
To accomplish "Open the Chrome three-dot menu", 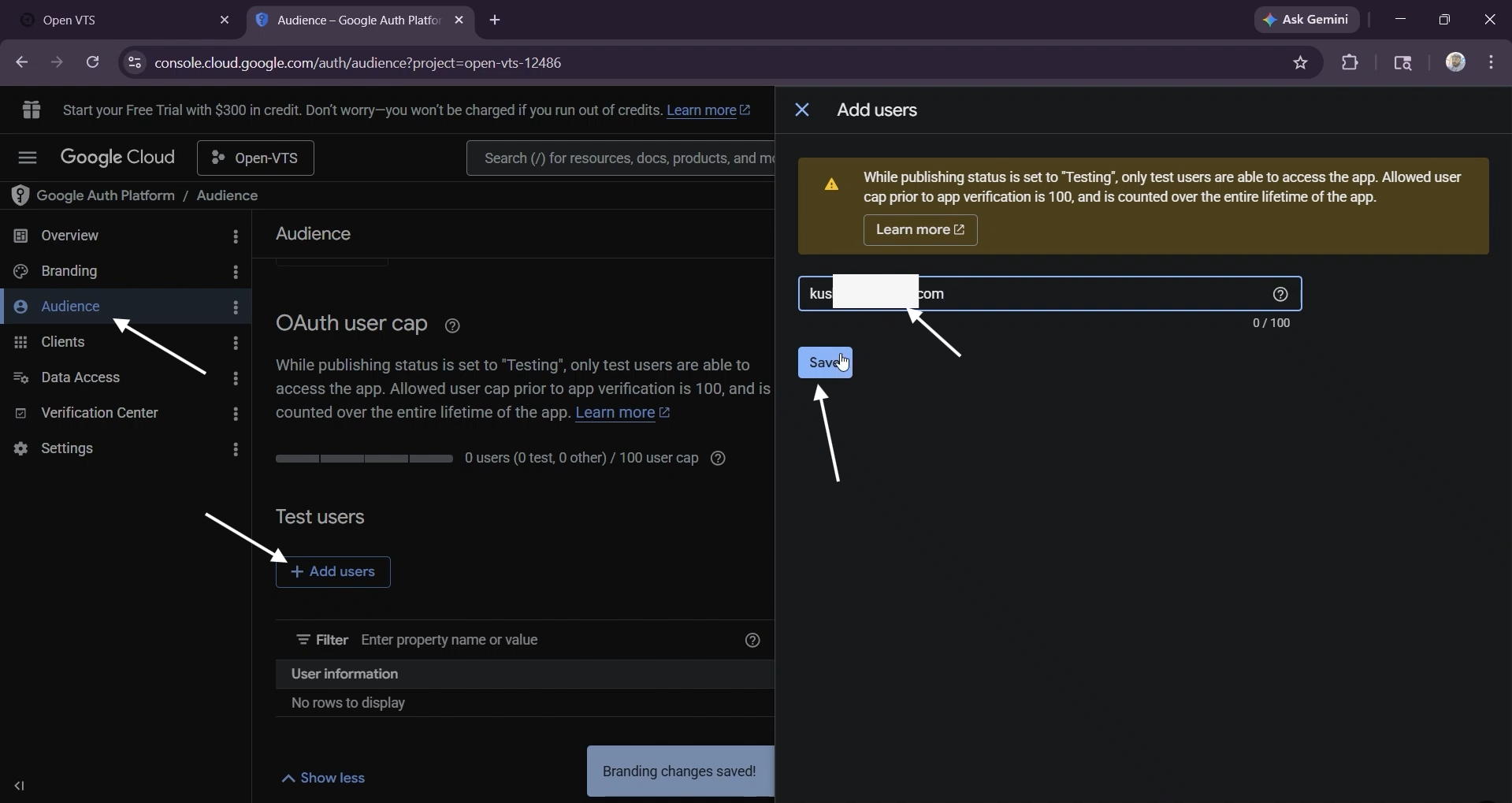I will pos(1492,62).
